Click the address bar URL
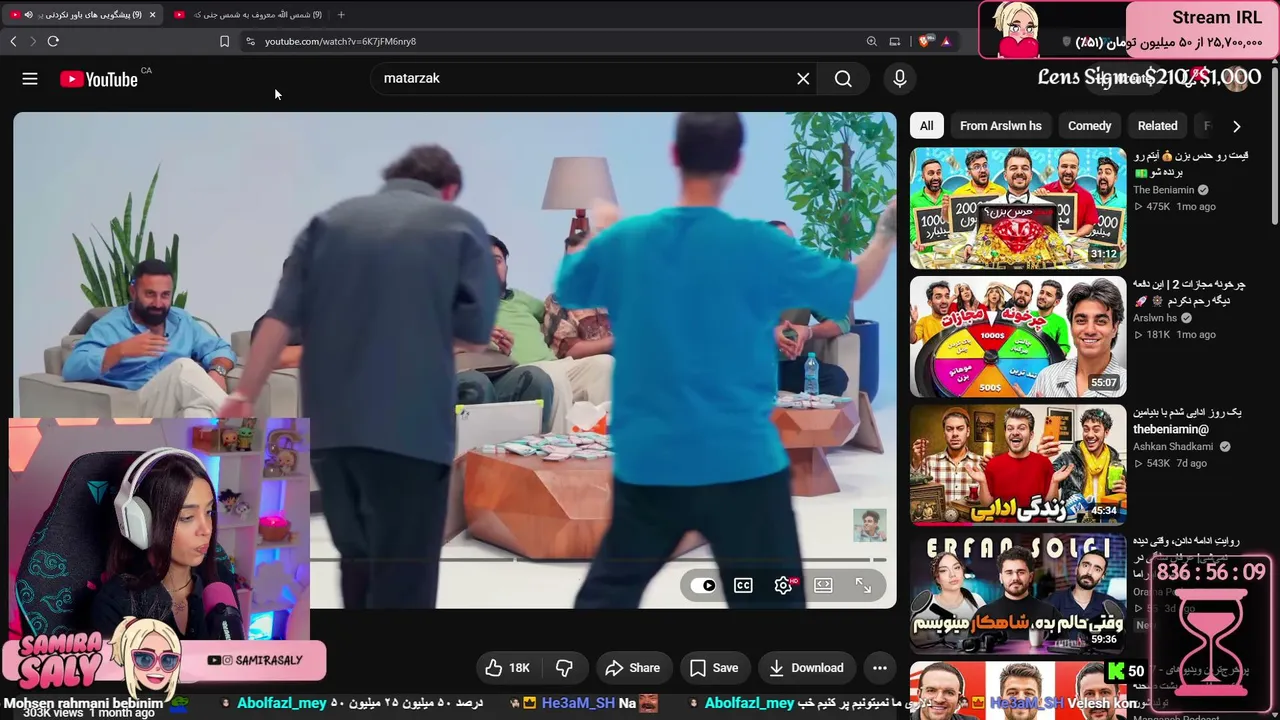This screenshot has width=1280, height=720. point(340,41)
